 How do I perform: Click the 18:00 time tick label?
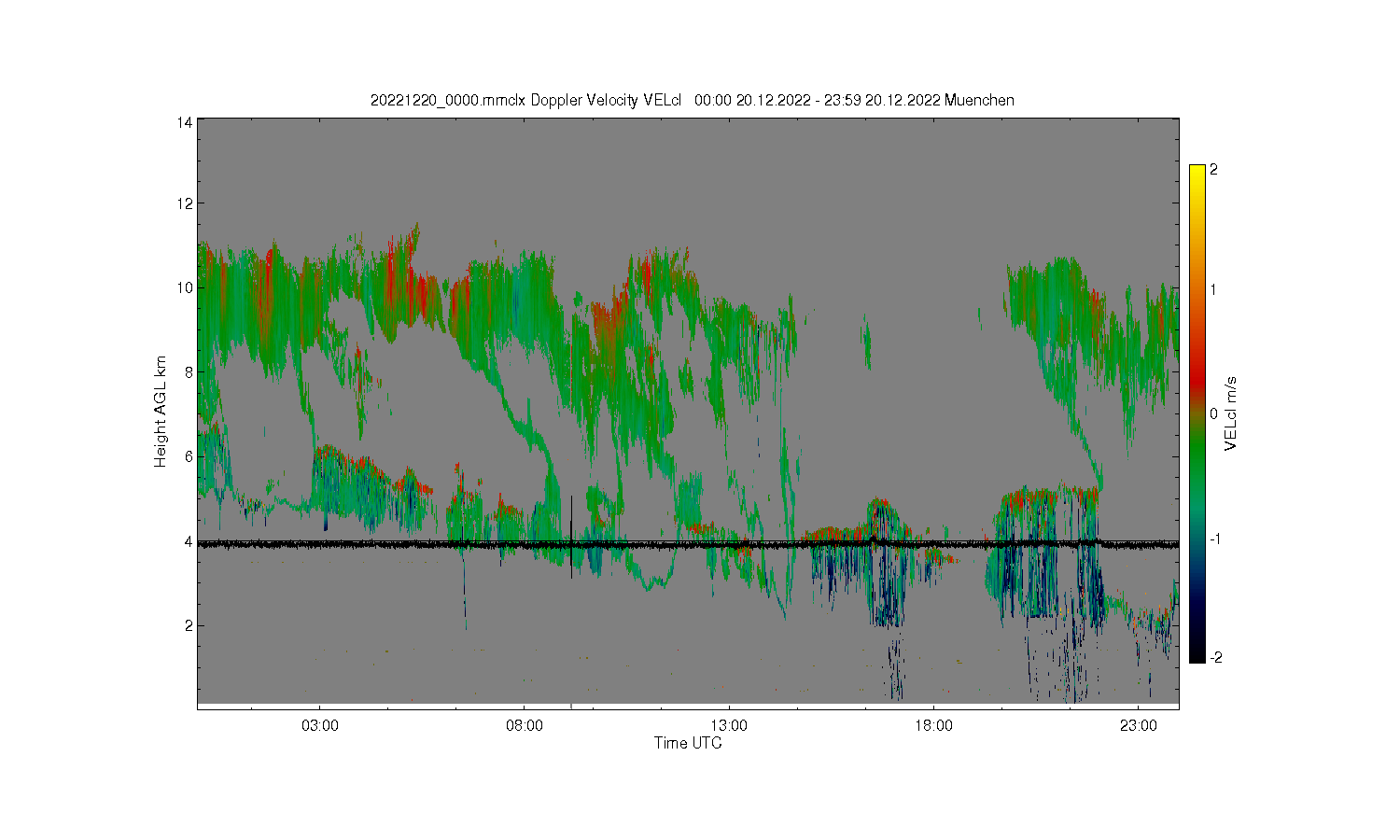coord(933,725)
